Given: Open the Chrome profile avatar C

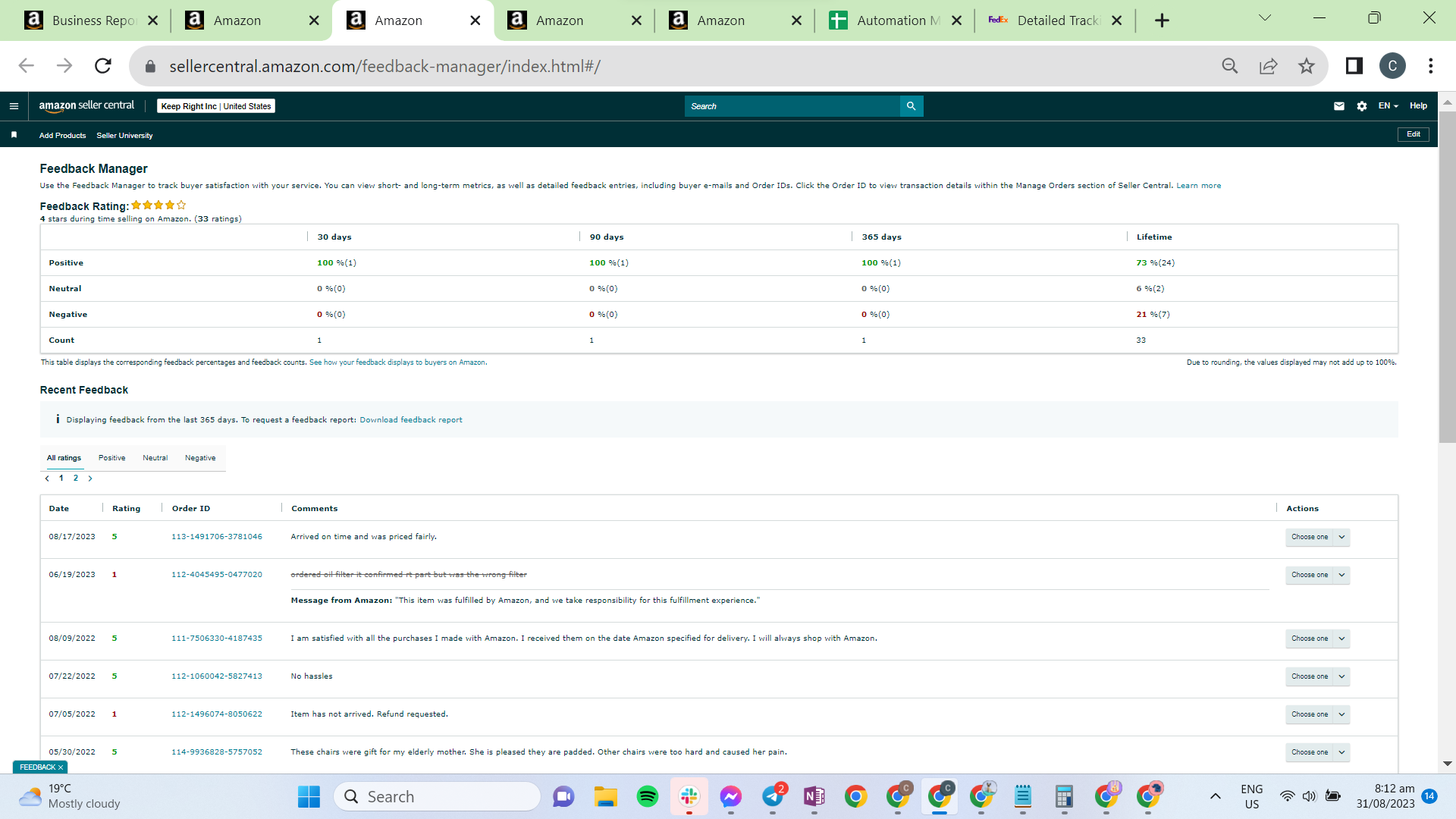Looking at the screenshot, I should [1392, 66].
